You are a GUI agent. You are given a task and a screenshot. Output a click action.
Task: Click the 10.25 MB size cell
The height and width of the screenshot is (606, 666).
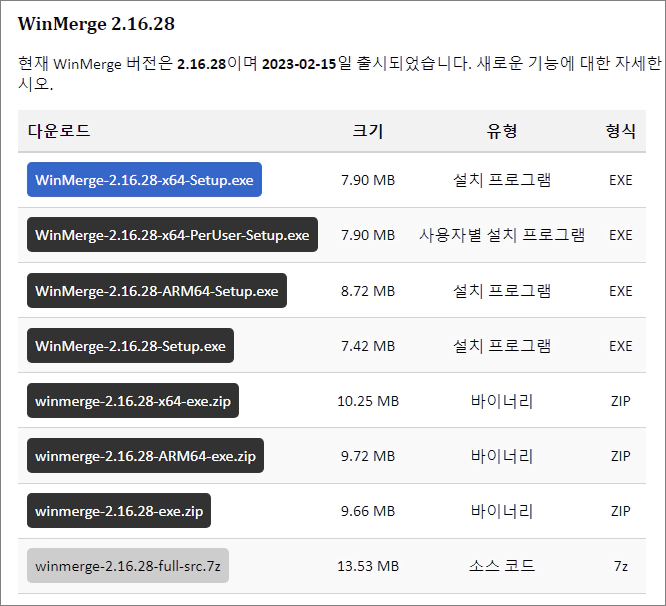(368, 401)
